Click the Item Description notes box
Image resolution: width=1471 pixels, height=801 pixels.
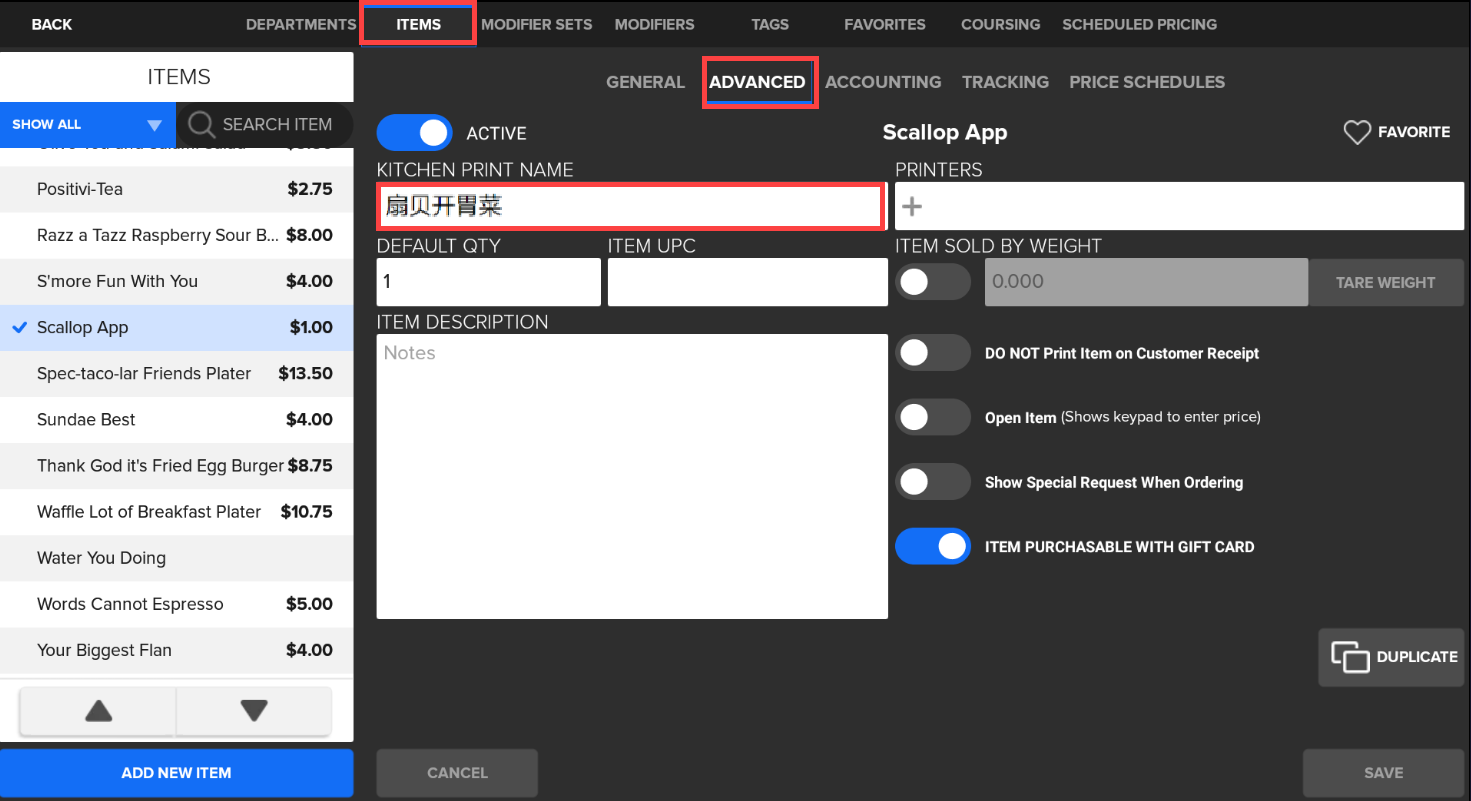tap(631, 476)
